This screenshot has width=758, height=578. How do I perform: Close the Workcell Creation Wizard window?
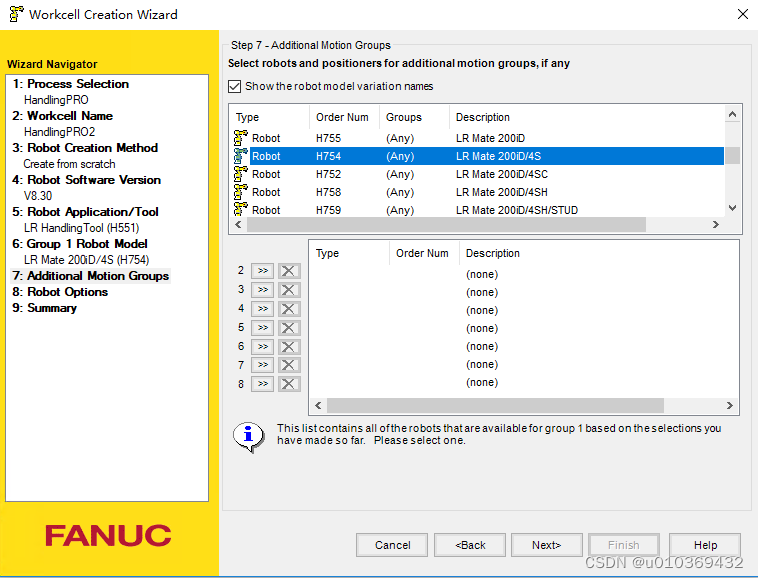click(743, 14)
